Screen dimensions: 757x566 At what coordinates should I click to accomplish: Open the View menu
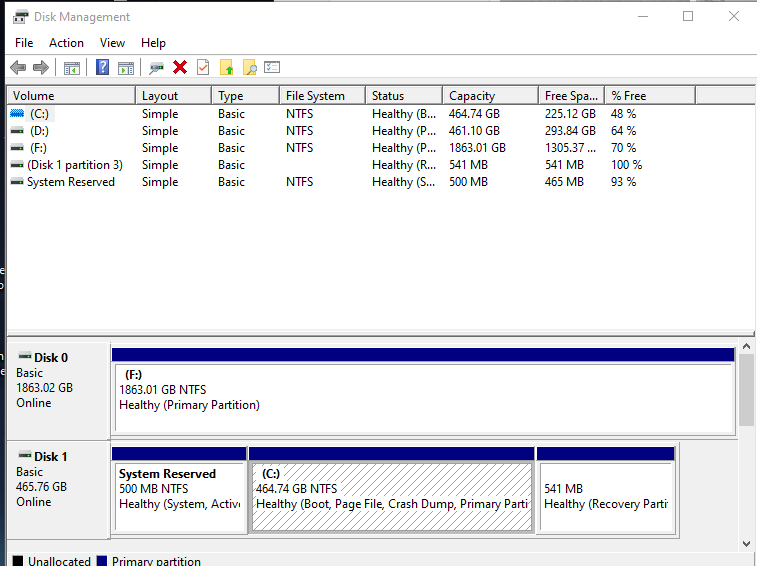coord(112,43)
